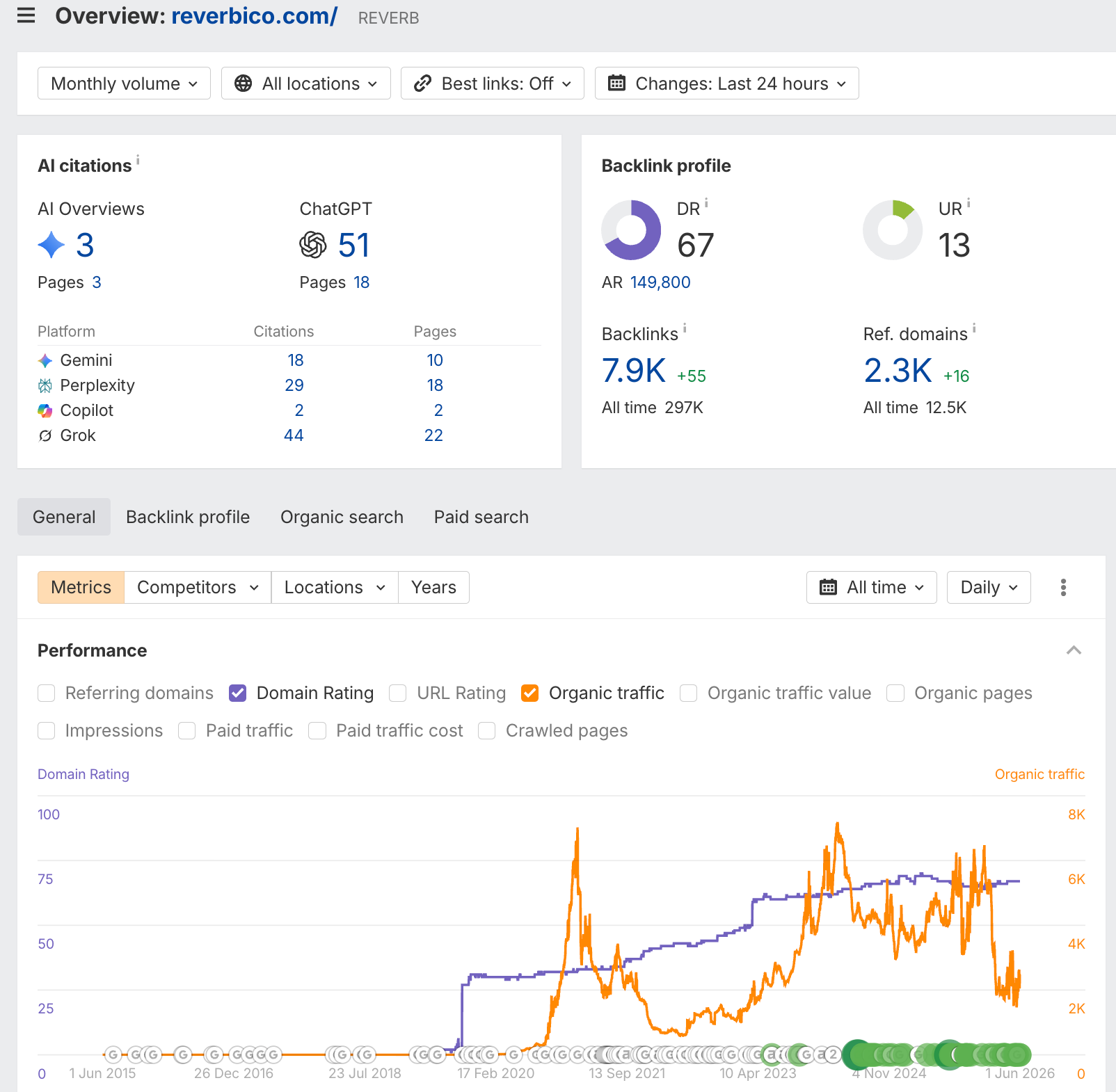The height and width of the screenshot is (1092, 1116).
Task: Click the UR info icon
Action: tap(968, 203)
